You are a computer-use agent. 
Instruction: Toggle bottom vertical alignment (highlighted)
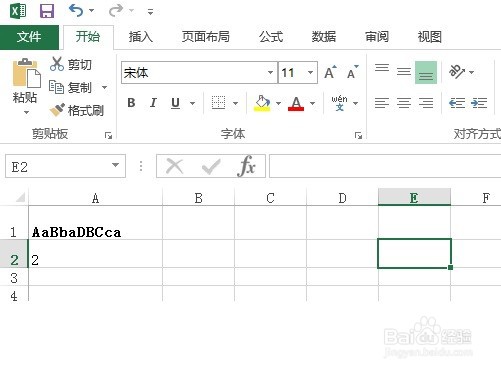pyautogui.click(x=426, y=72)
